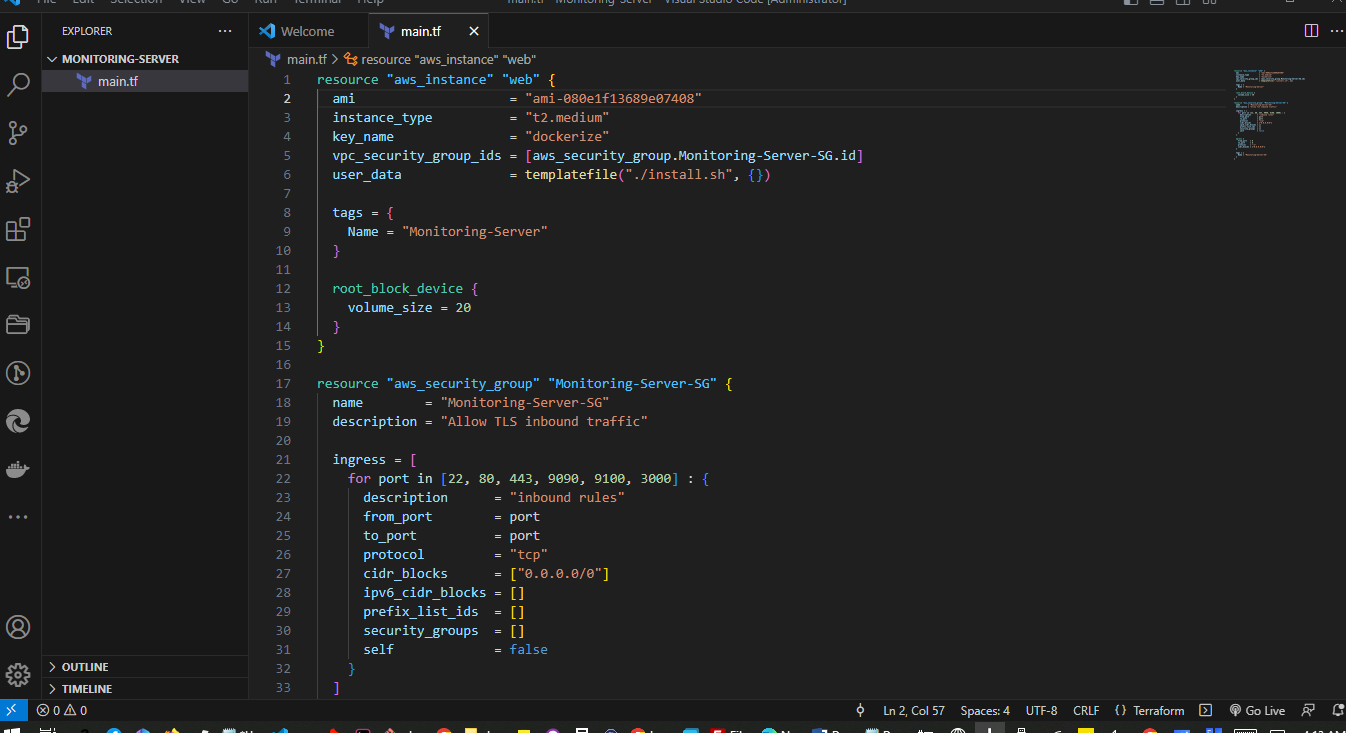Open Microsoft Edge Tools panel
This screenshot has height=733, width=1346.
(x=18, y=421)
